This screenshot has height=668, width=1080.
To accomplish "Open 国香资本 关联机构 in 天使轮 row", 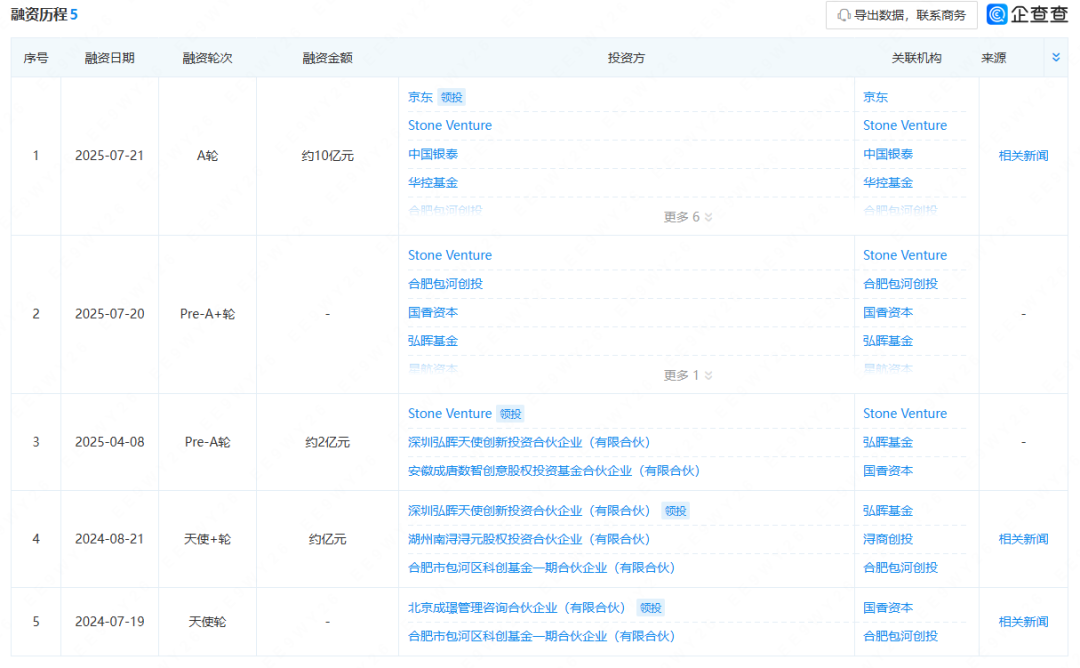I will (x=888, y=608).
